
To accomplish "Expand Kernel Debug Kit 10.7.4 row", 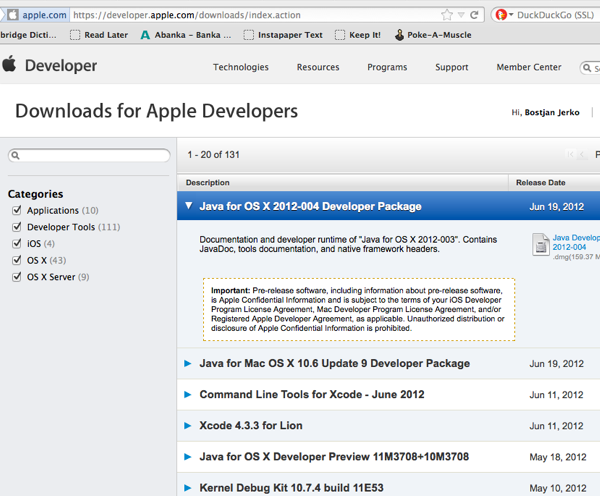I will tap(188, 488).
